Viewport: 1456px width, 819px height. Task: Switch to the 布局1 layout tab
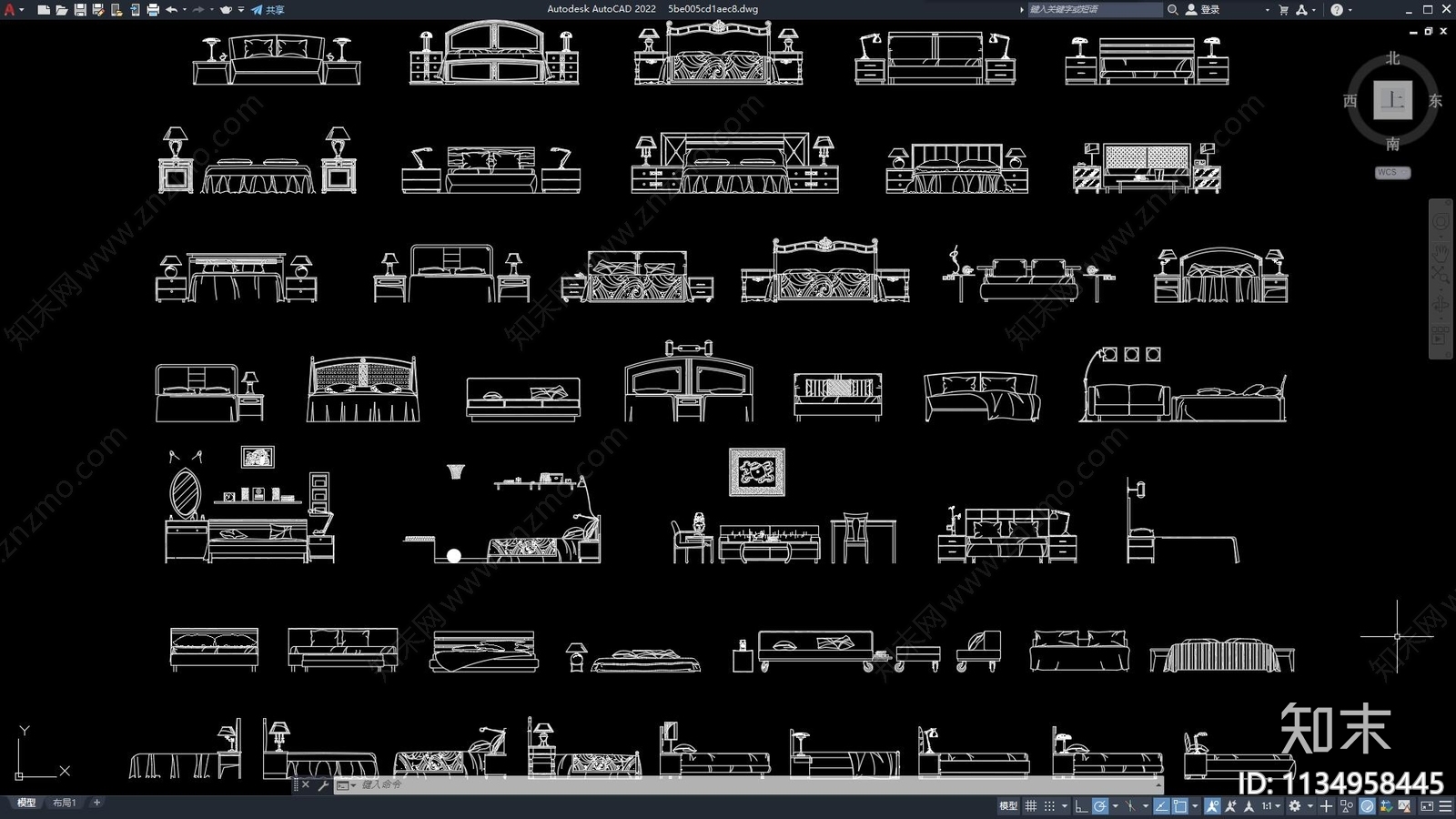(64, 803)
